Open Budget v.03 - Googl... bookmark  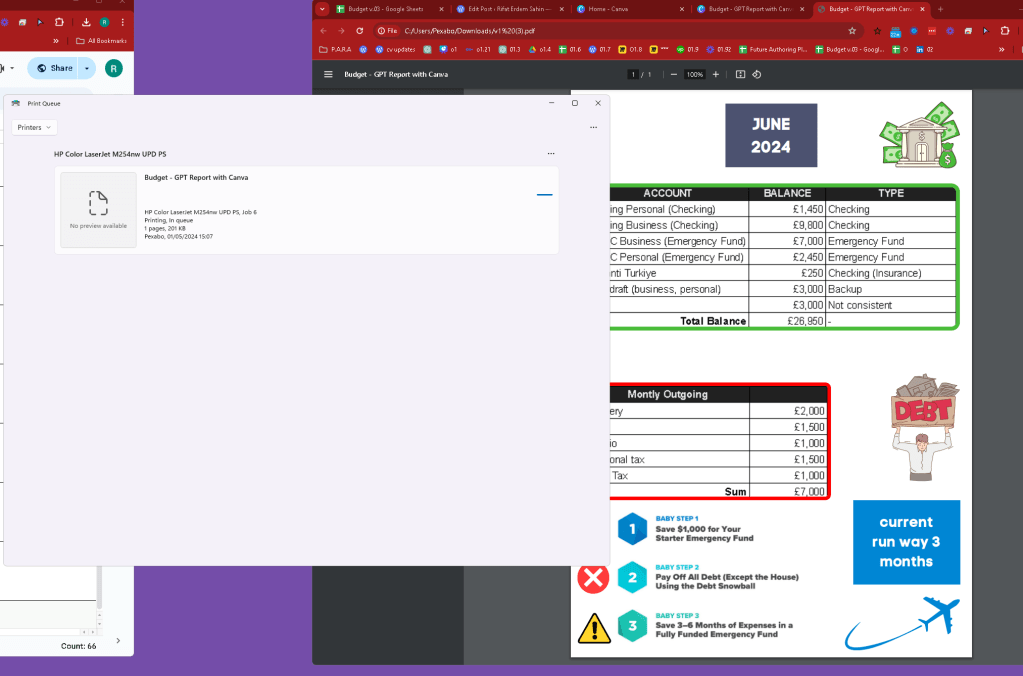(850, 50)
